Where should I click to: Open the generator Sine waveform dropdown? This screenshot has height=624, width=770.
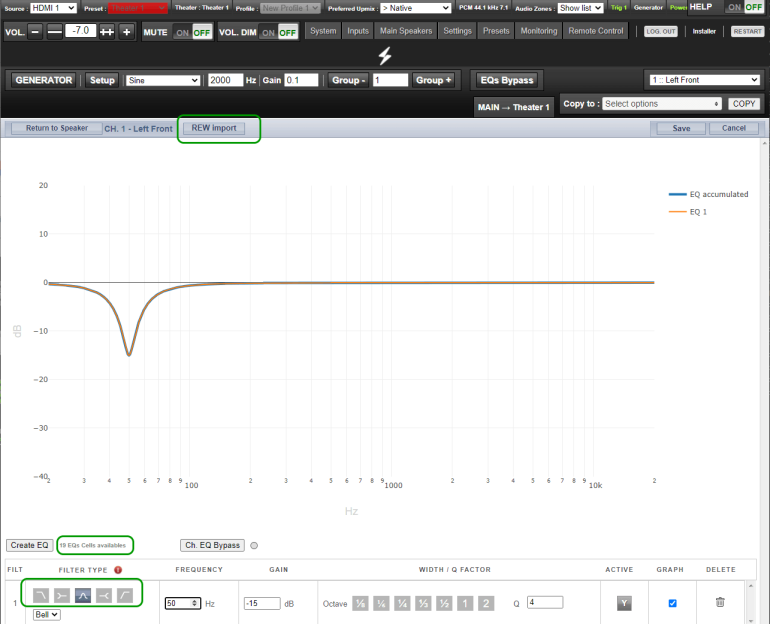[x=163, y=80]
